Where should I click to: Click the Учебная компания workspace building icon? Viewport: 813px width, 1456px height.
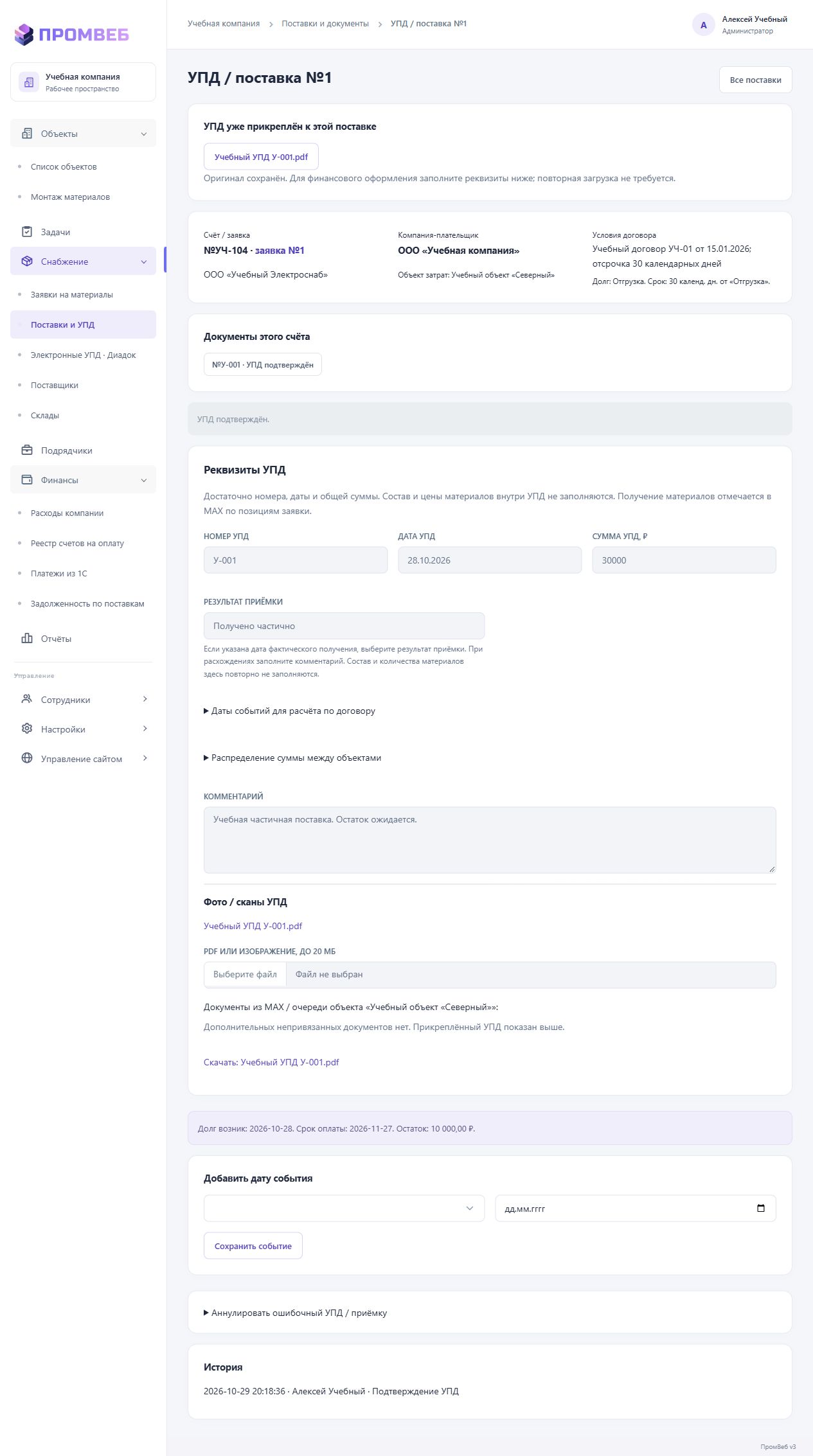29,82
